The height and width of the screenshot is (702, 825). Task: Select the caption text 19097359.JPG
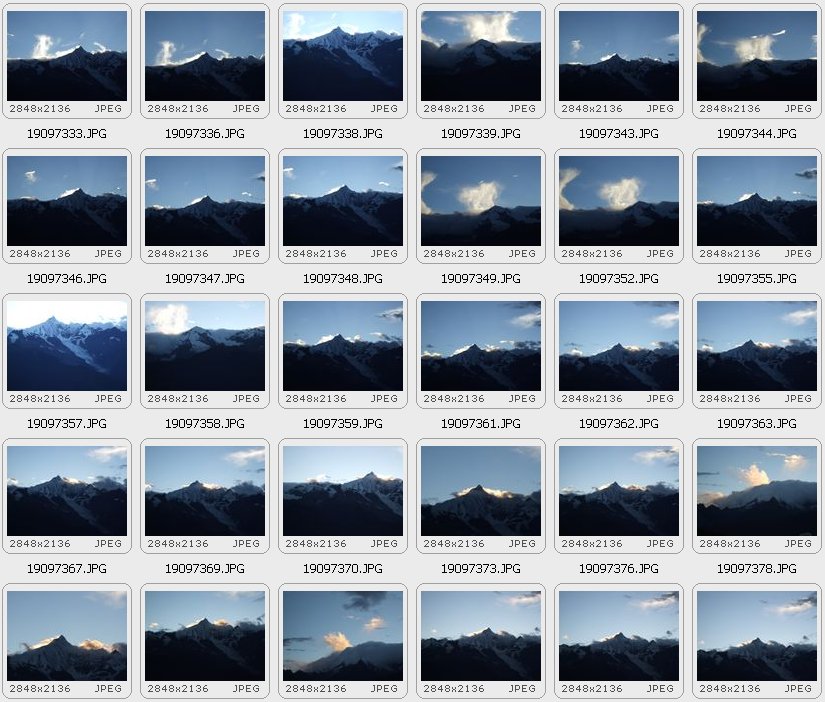(x=343, y=424)
